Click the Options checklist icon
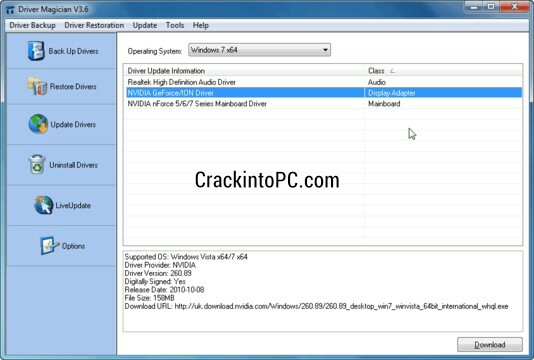 tap(49, 246)
